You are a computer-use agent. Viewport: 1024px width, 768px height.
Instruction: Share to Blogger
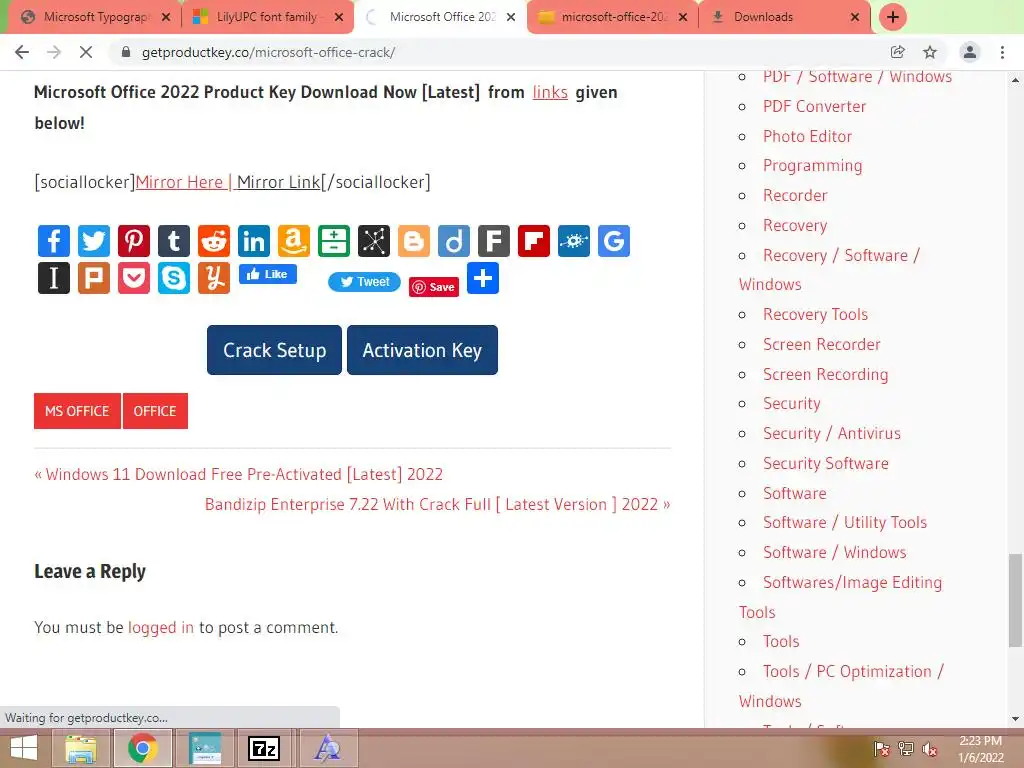pos(414,241)
